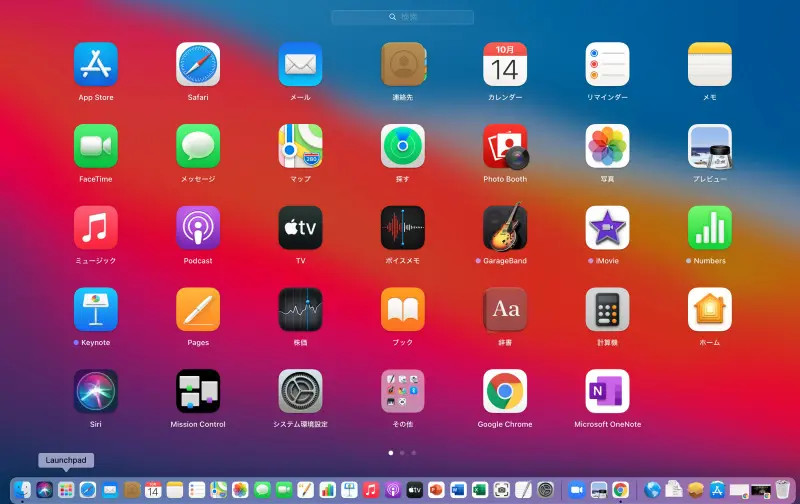Open Microsoft OneNote app
The width and height of the screenshot is (800, 504).
pos(607,392)
